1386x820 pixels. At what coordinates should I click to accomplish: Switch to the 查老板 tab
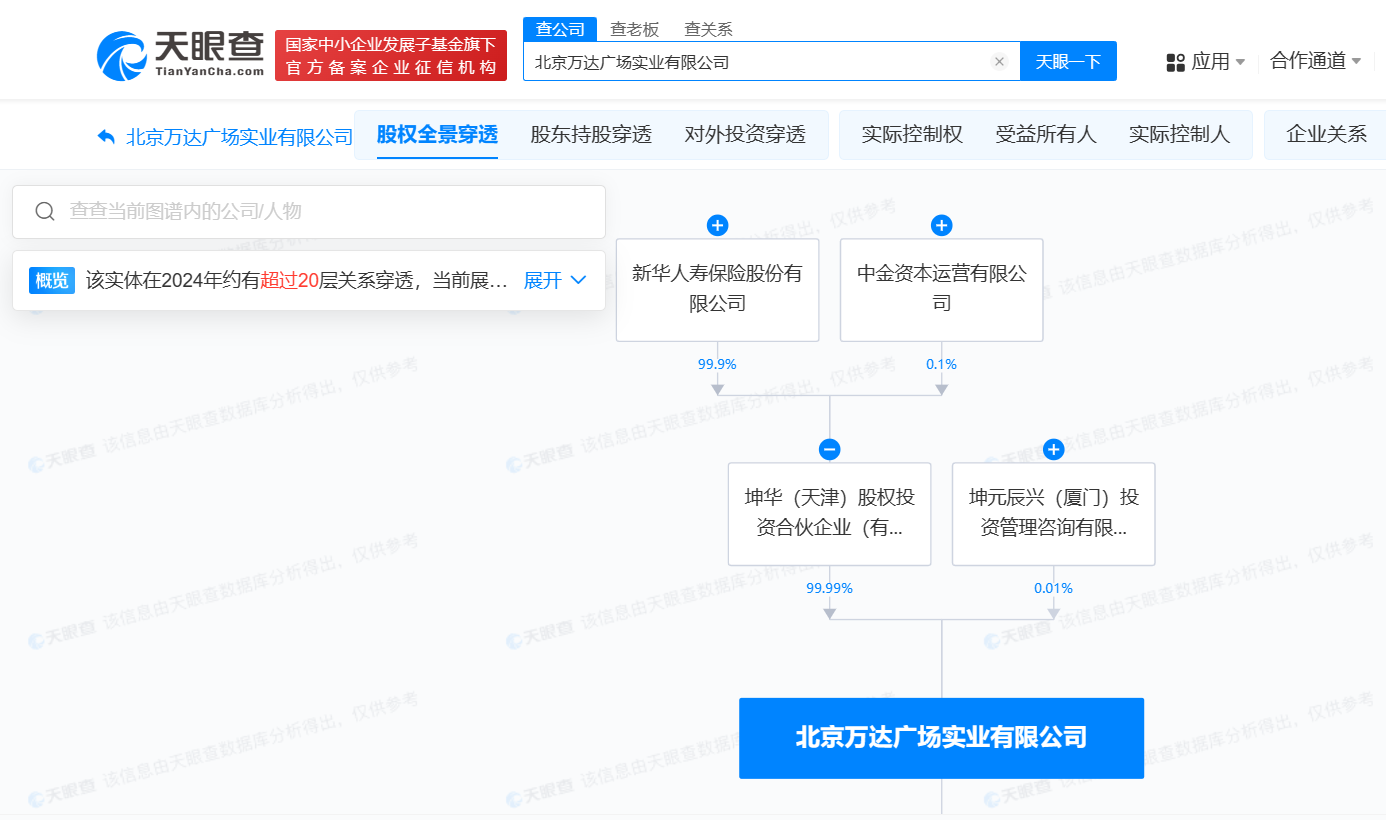coord(635,29)
